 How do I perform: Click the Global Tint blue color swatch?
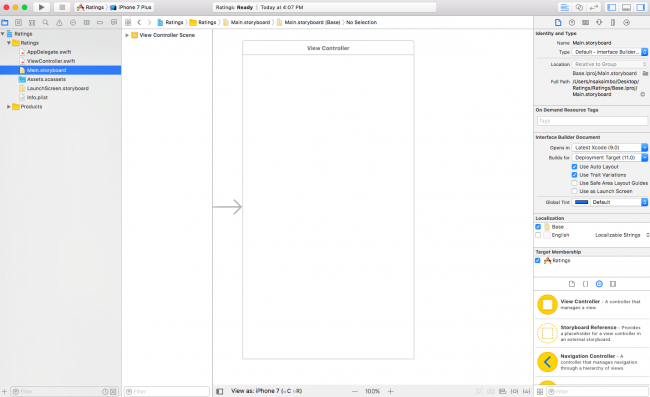pyautogui.click(x=582, y=202)
